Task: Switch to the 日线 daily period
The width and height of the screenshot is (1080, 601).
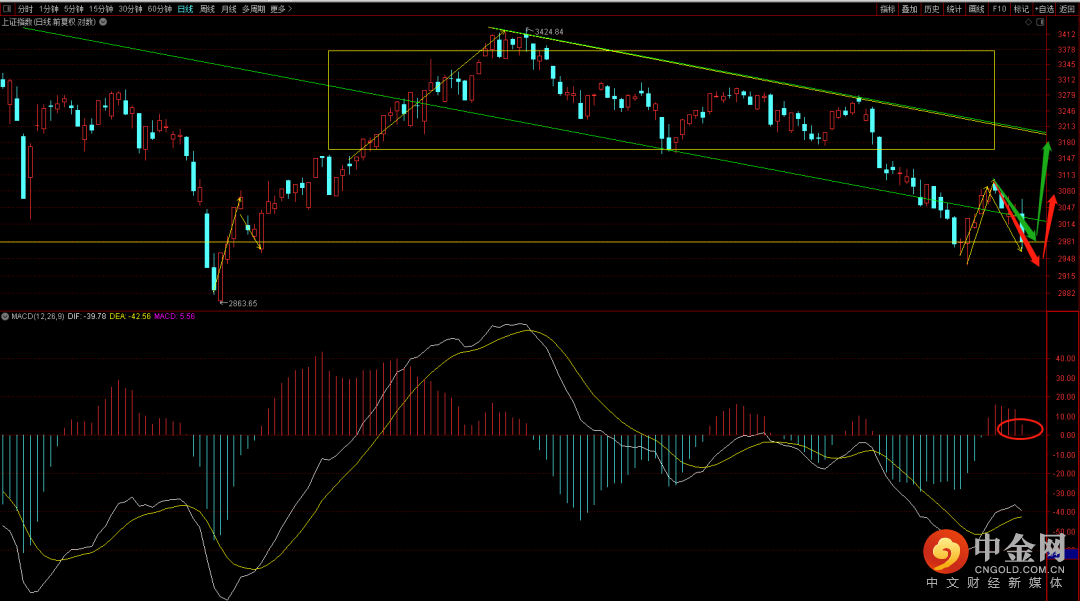Action: [185, 9]
